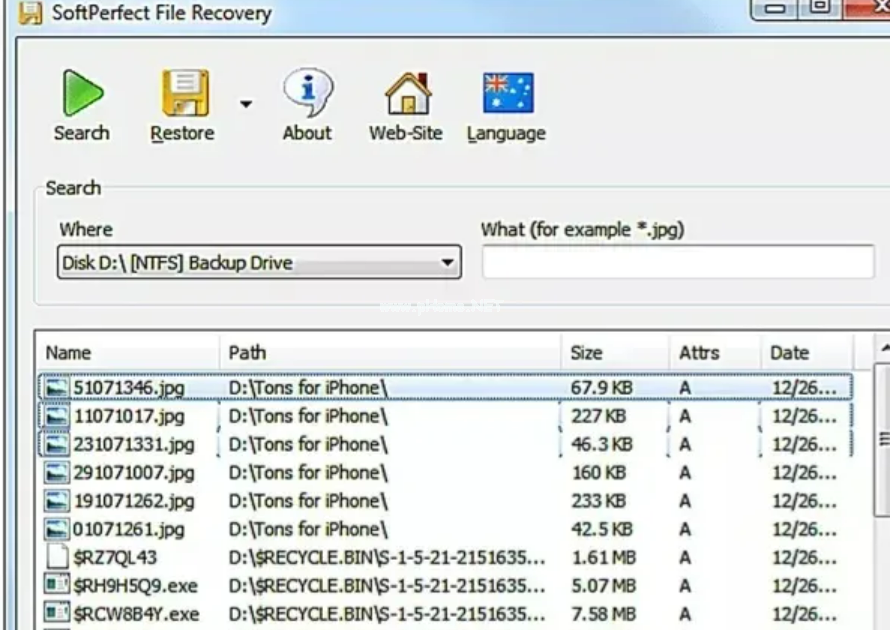The image size is (892, 630).
Task: Select file 11071017.jpg
Action: [x=129, y=417]
